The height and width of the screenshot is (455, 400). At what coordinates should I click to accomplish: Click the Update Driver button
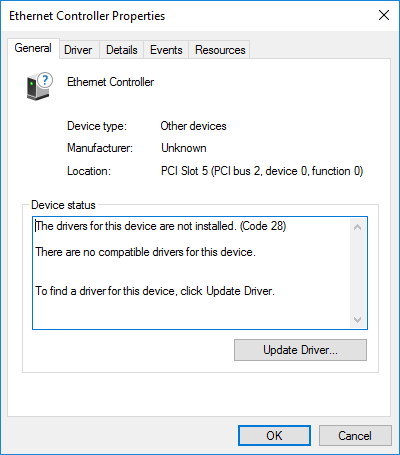300,350
